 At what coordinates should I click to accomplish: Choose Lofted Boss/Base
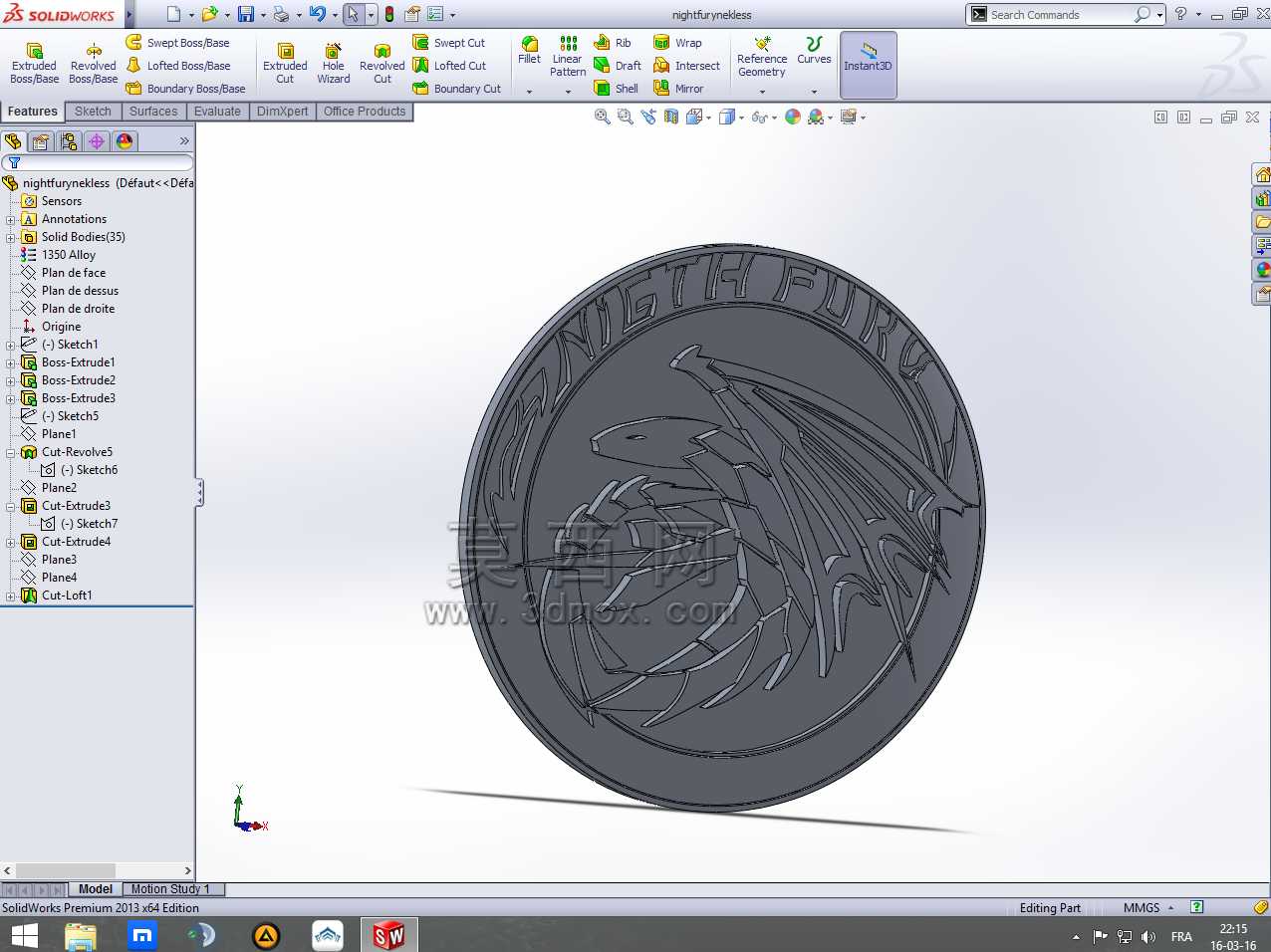pyautogui.click(x=178, y=66)
